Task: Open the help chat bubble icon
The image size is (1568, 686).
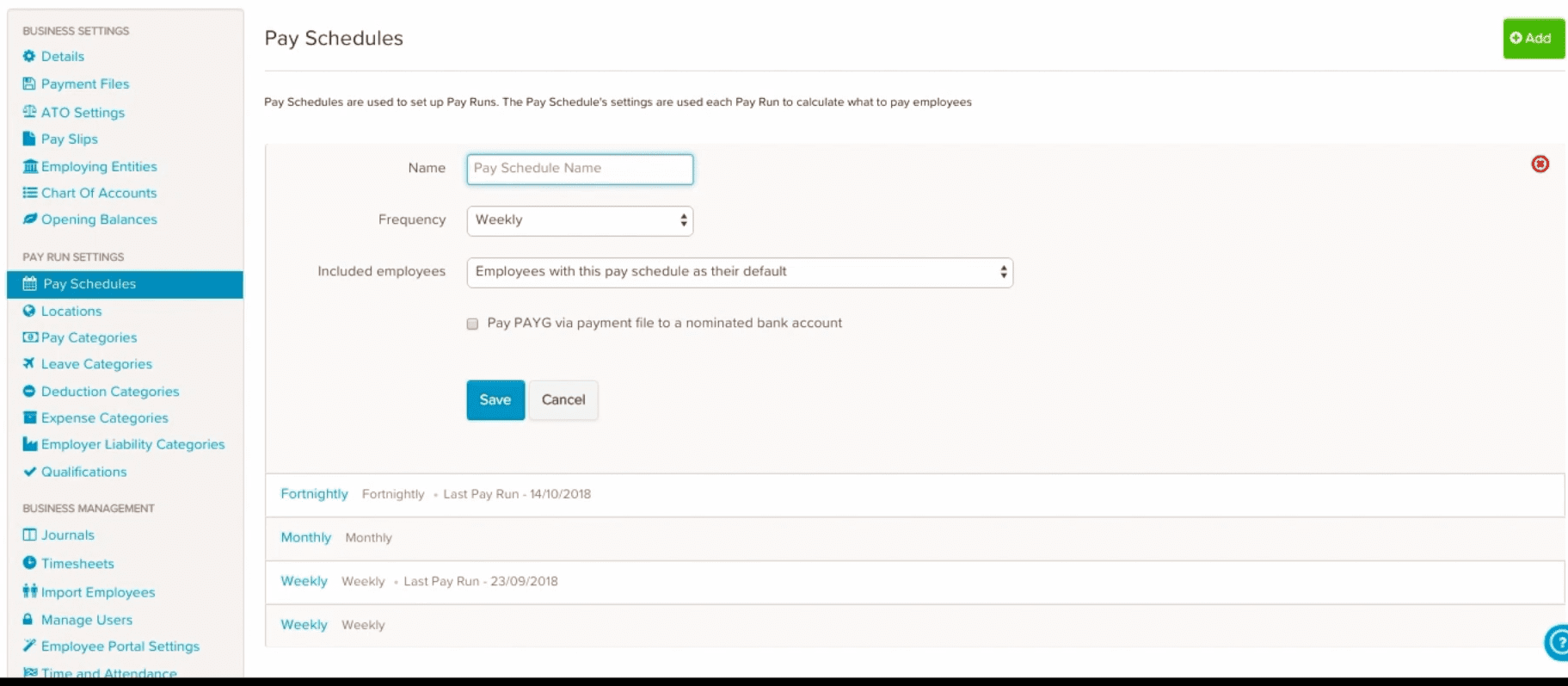Action: pos(1557,642)
